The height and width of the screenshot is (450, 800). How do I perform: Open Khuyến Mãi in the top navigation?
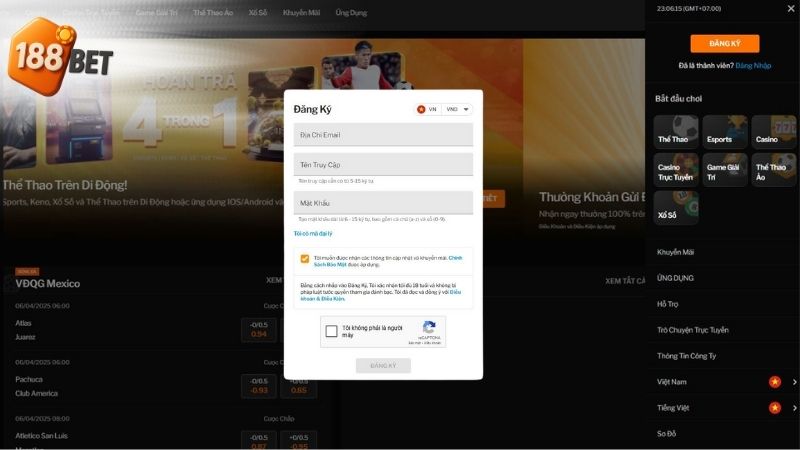[x=301, y=12]
